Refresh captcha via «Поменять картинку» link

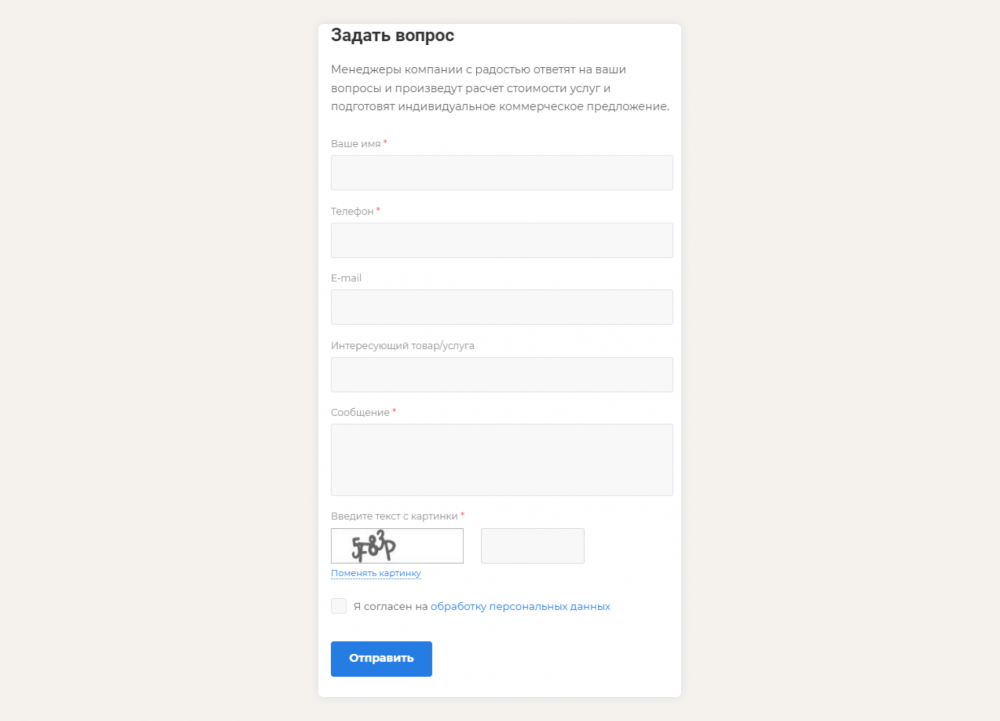(x=376, y=573)
